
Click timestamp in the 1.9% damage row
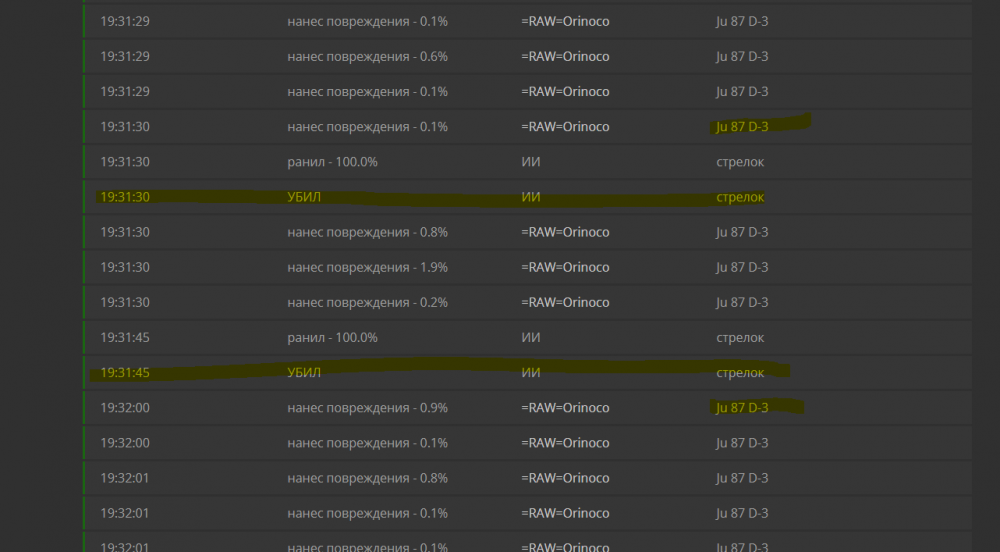[x=125, y=267]
